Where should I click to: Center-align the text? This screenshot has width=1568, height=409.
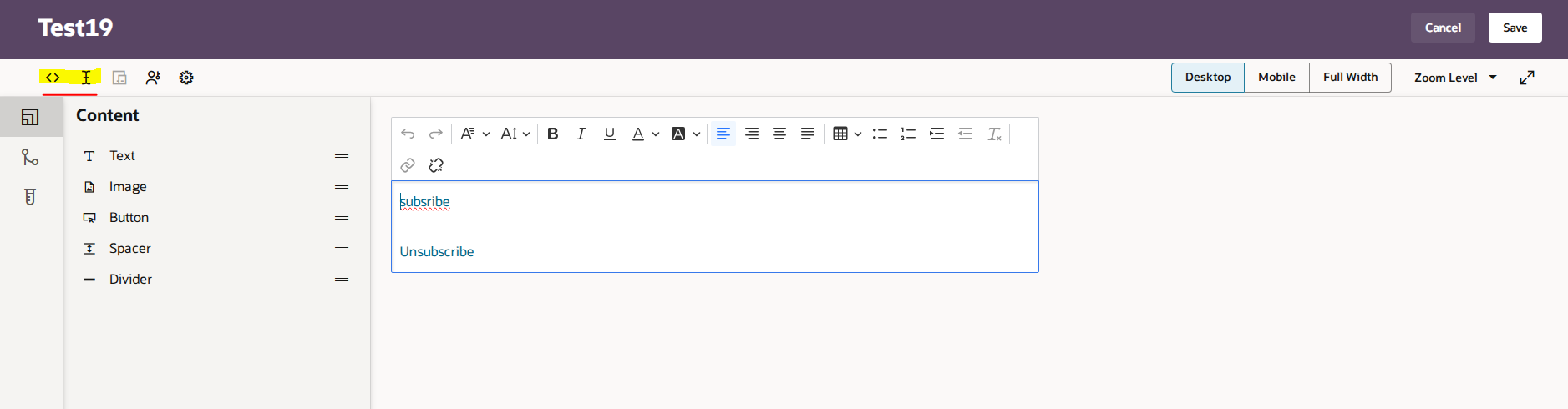coord(779,134)
